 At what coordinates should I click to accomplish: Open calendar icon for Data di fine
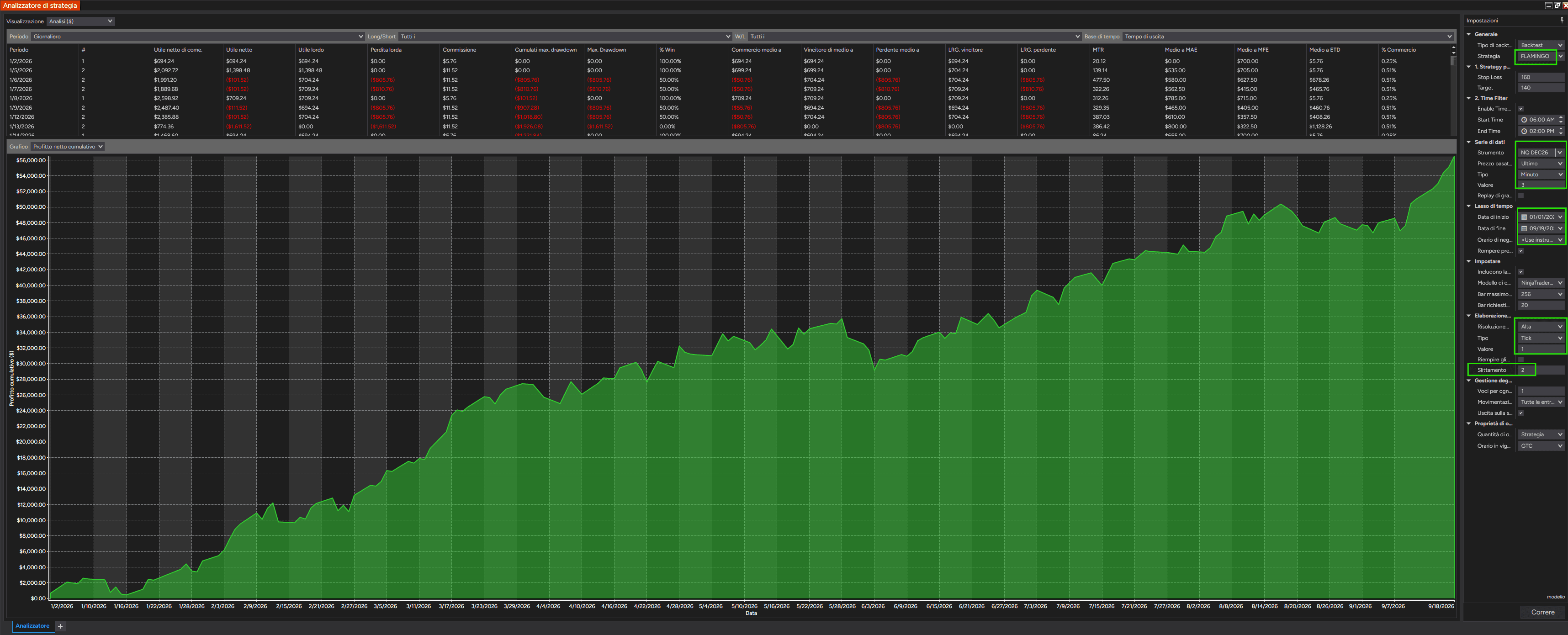[x=1524, y=228]
